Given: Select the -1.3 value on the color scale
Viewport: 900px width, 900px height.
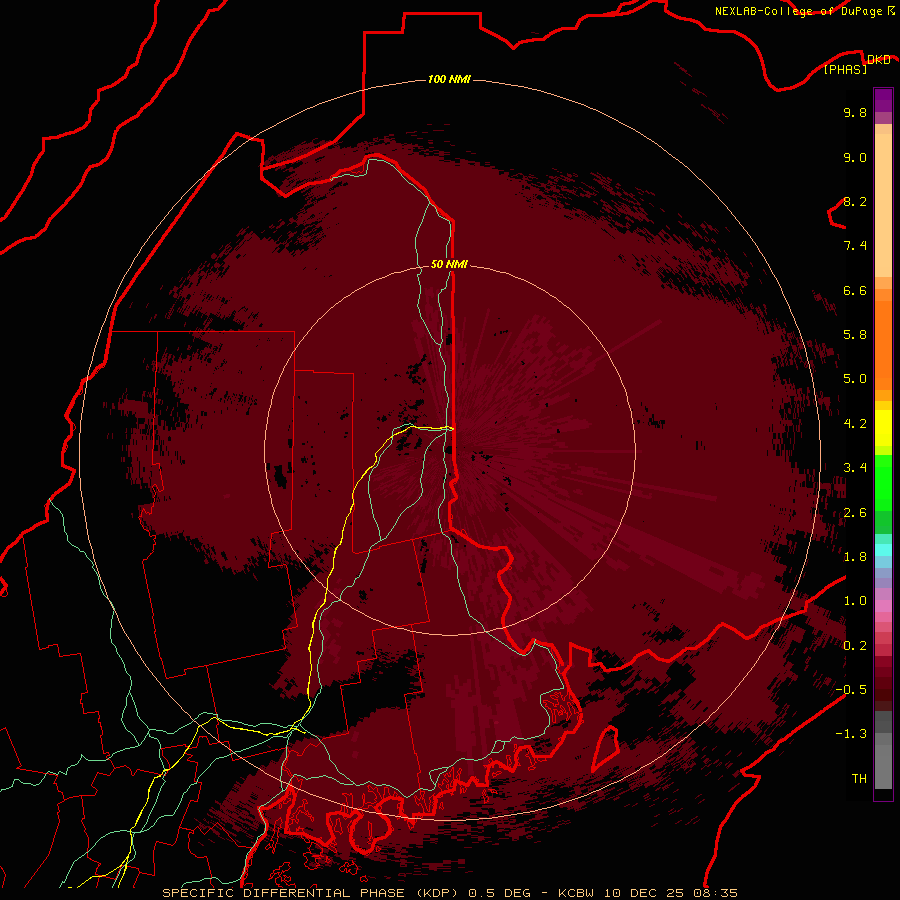Looking at the screenshot, I should point(851,734).
